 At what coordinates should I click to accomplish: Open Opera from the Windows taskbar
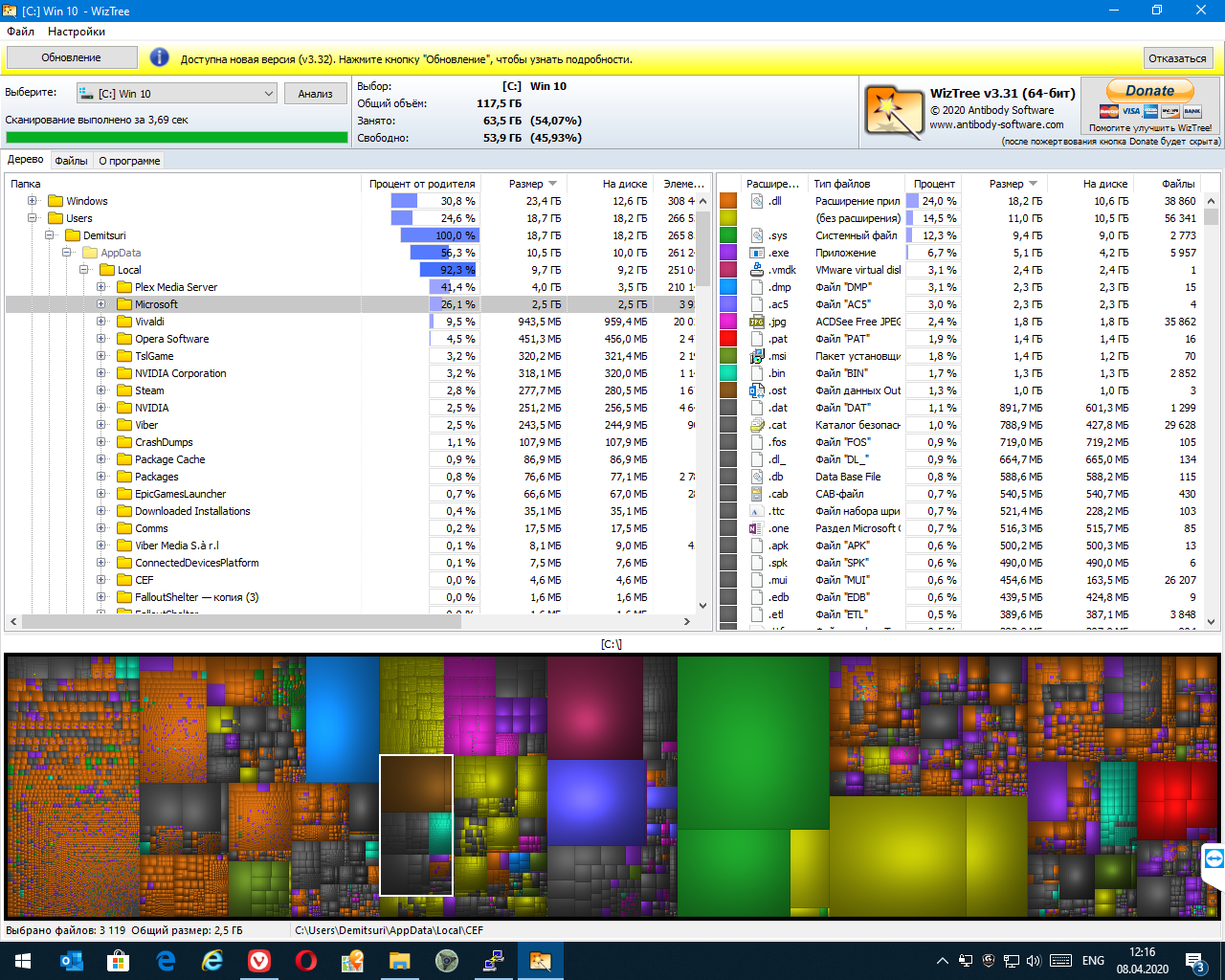click(306, 961)
